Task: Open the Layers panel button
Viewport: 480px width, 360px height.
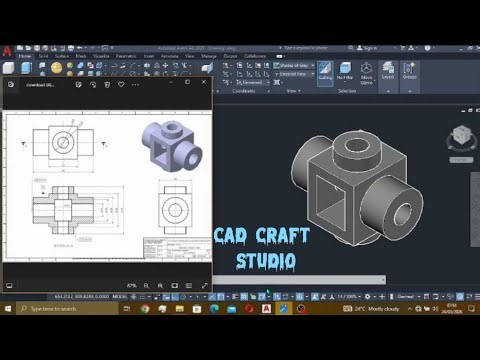Action: pyautogui.click(x=388, y=71)
